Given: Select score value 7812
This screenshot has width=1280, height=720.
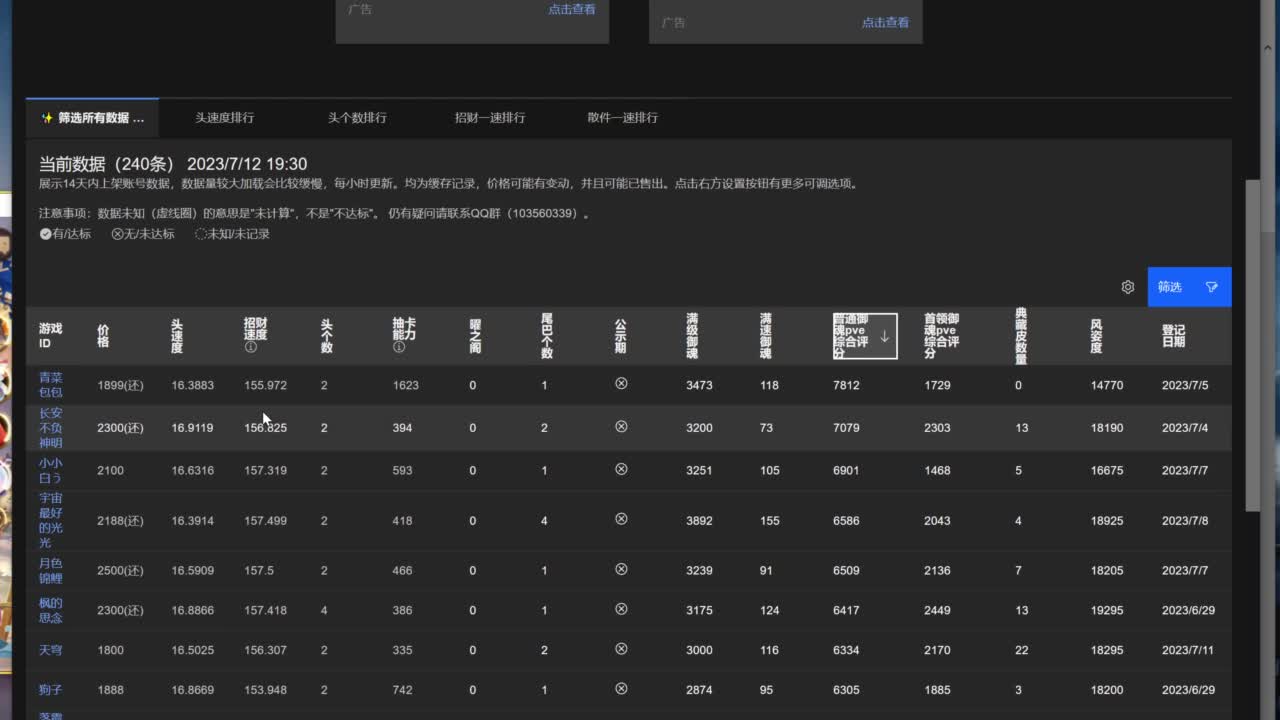Looking at the screenshot, I should coord(846,385).
